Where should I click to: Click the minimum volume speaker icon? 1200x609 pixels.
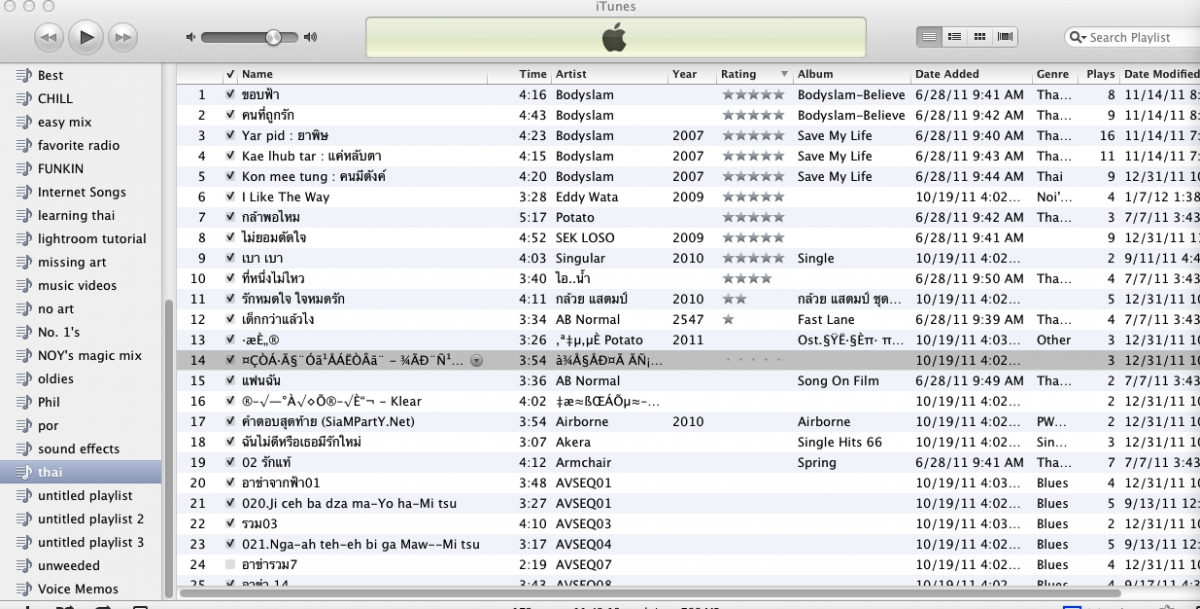pyautogui.click(x=190, y=38)
